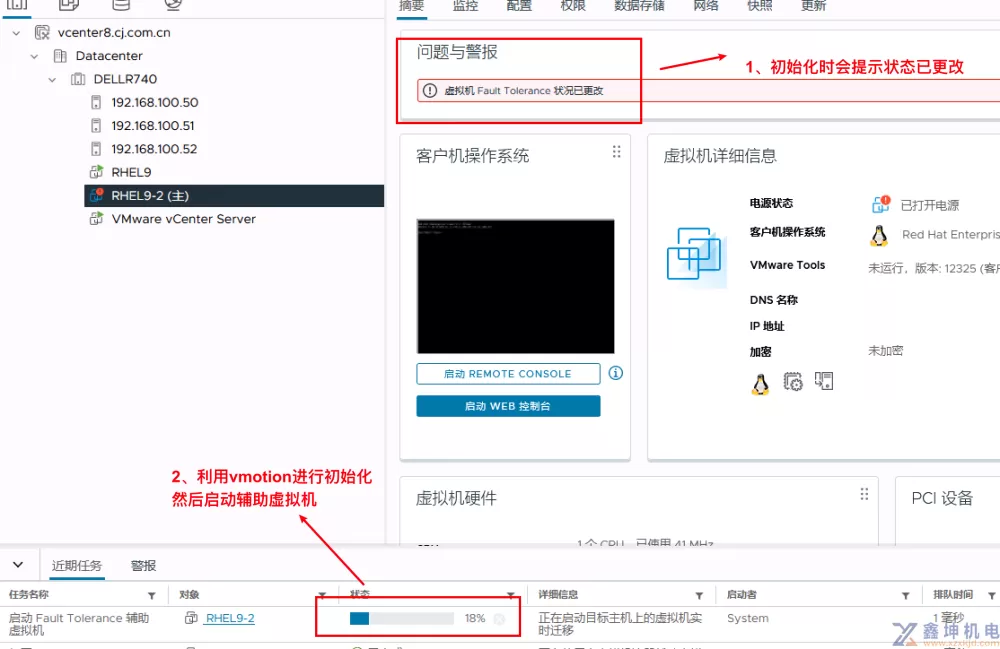
Task: Open the 网络 tab
Action: pyautogui.click(x=706, y=6)
